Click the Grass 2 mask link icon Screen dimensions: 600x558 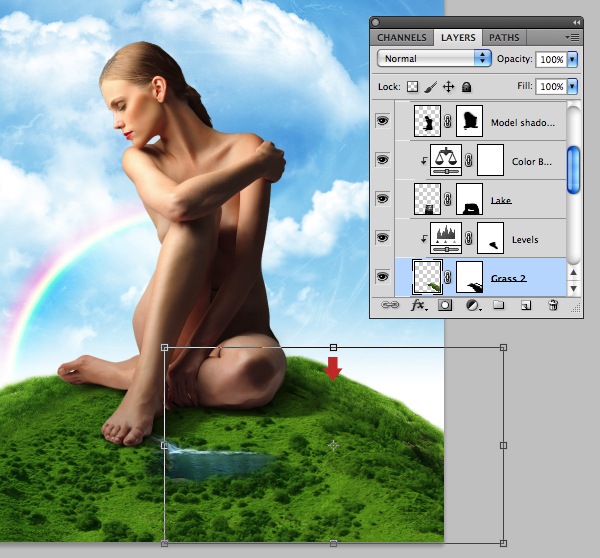(x=448, y=277)
